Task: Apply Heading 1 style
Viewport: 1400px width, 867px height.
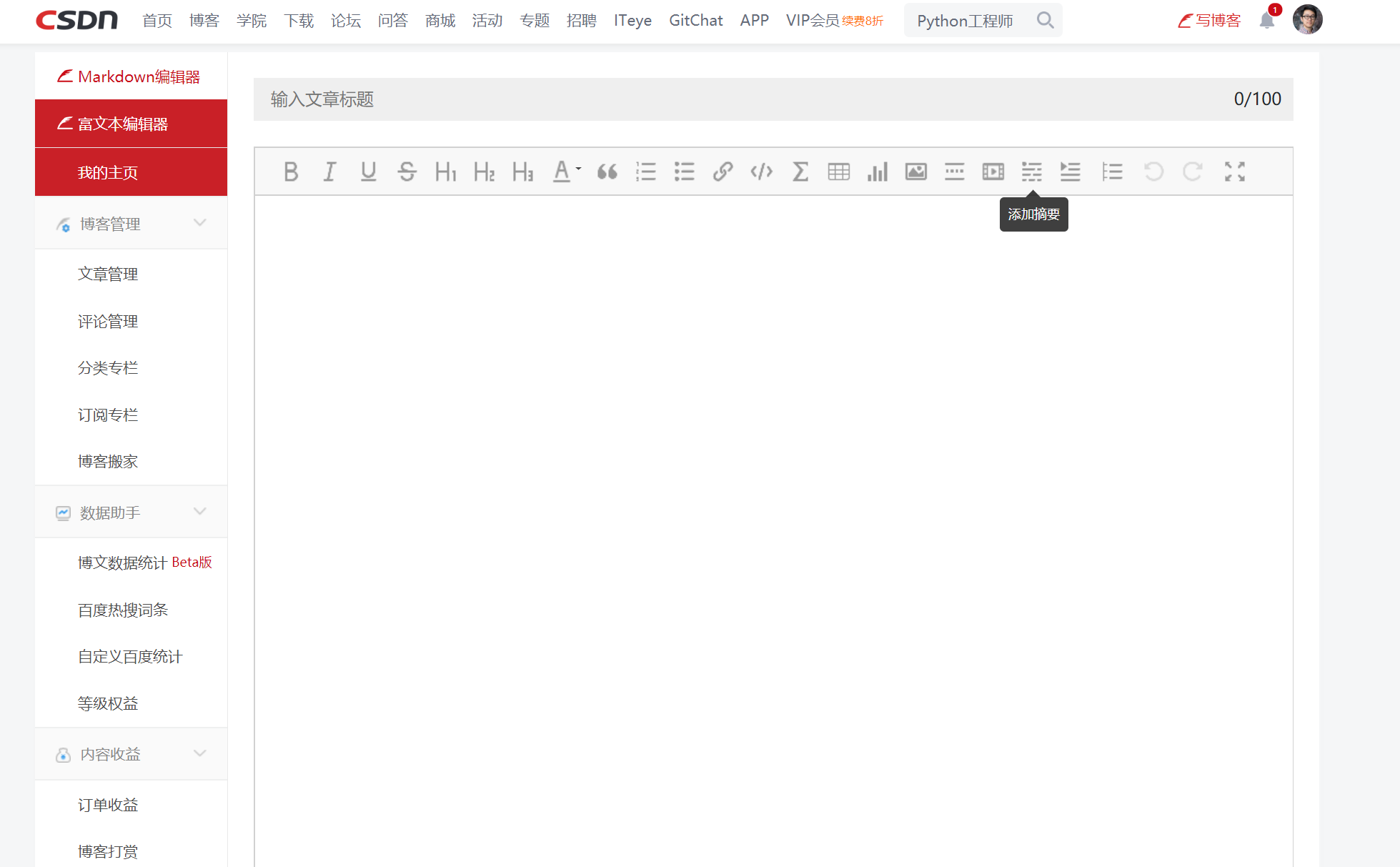Action: point(445,172)
